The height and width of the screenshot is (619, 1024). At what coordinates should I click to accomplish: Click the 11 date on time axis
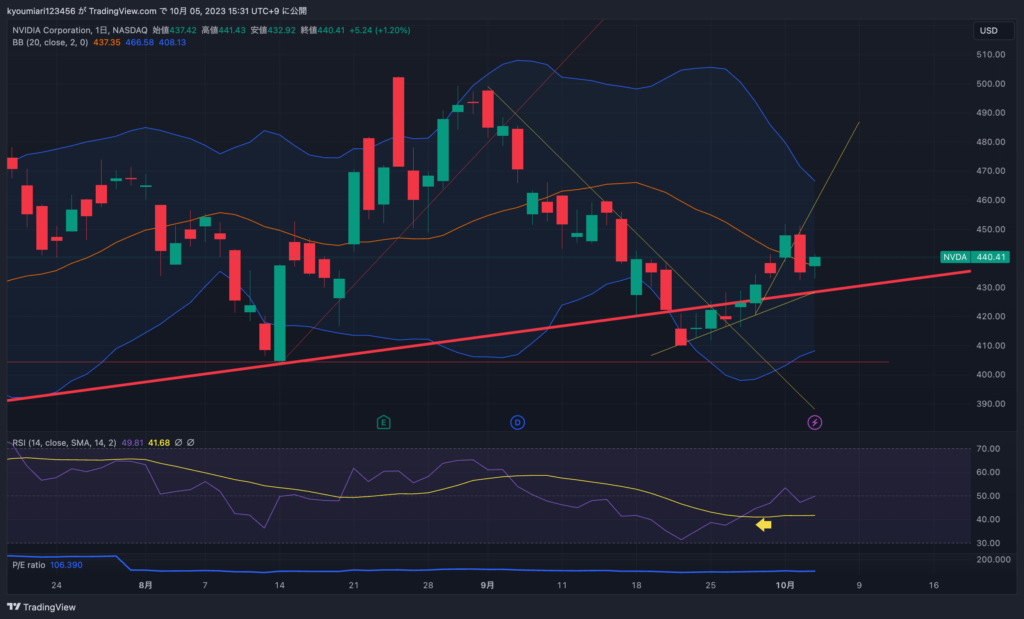click(562, 585)
